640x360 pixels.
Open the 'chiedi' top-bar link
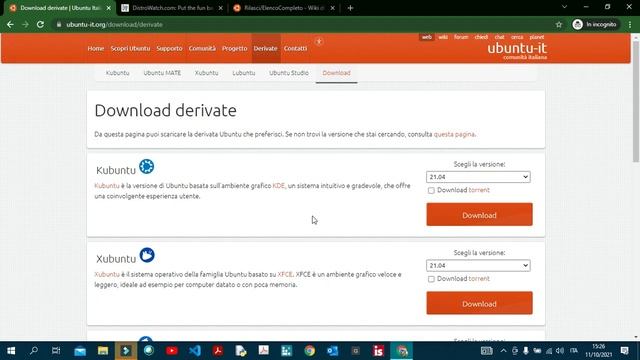pos(481,37)
